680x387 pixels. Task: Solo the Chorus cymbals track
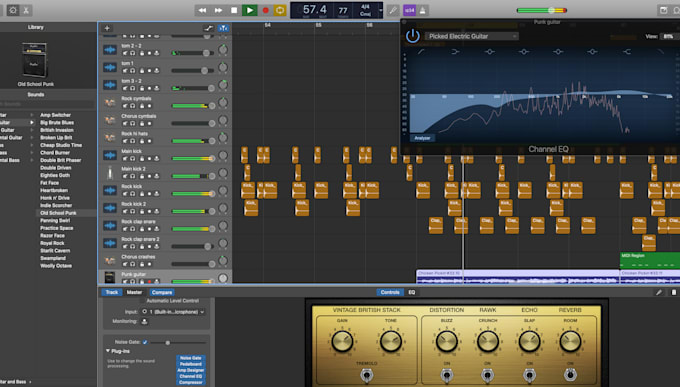pos(133,124)
